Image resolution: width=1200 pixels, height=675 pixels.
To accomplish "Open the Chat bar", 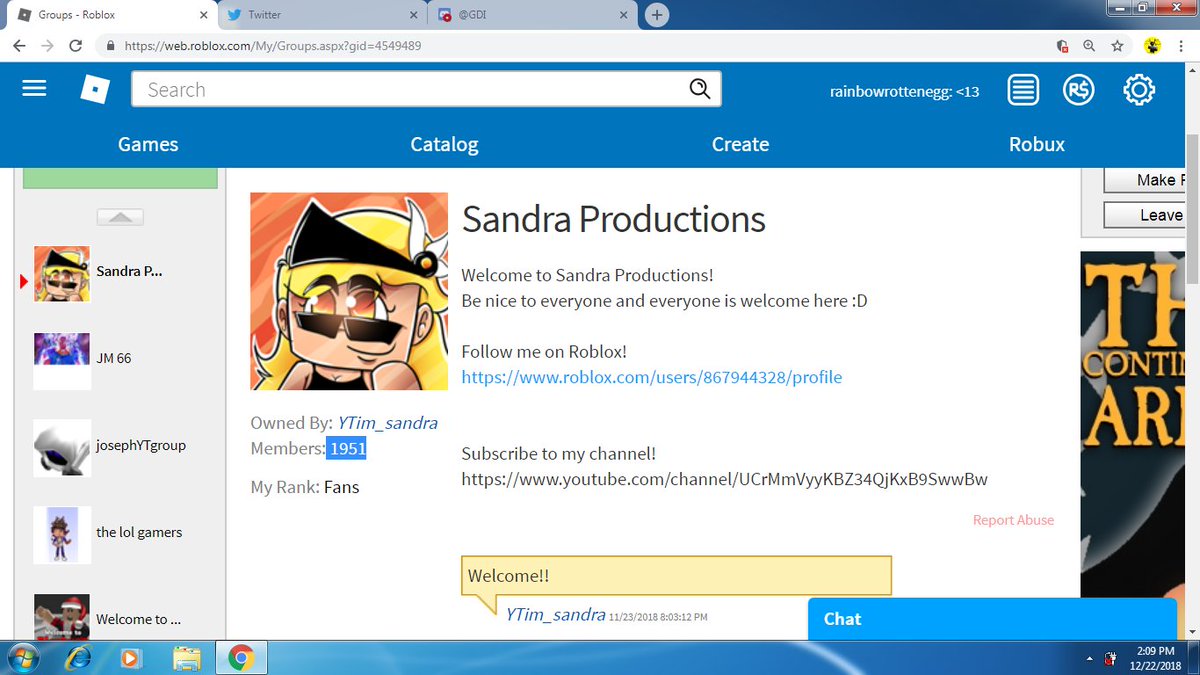I will pos(992,619).
